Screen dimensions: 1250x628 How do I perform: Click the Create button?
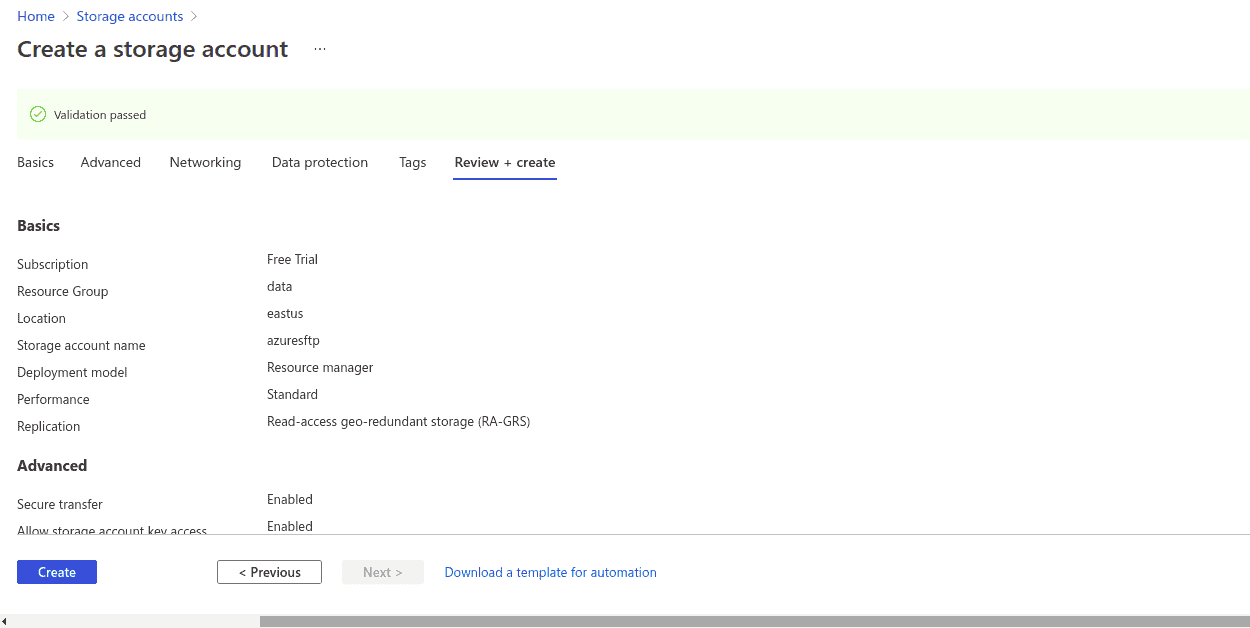click(x=57, y=572)
